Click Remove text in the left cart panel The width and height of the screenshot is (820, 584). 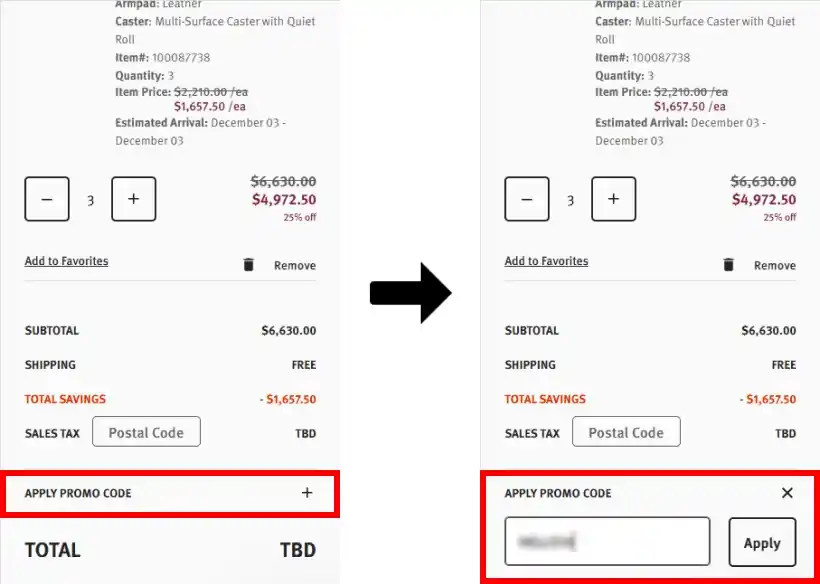click(x=295, y=266)
